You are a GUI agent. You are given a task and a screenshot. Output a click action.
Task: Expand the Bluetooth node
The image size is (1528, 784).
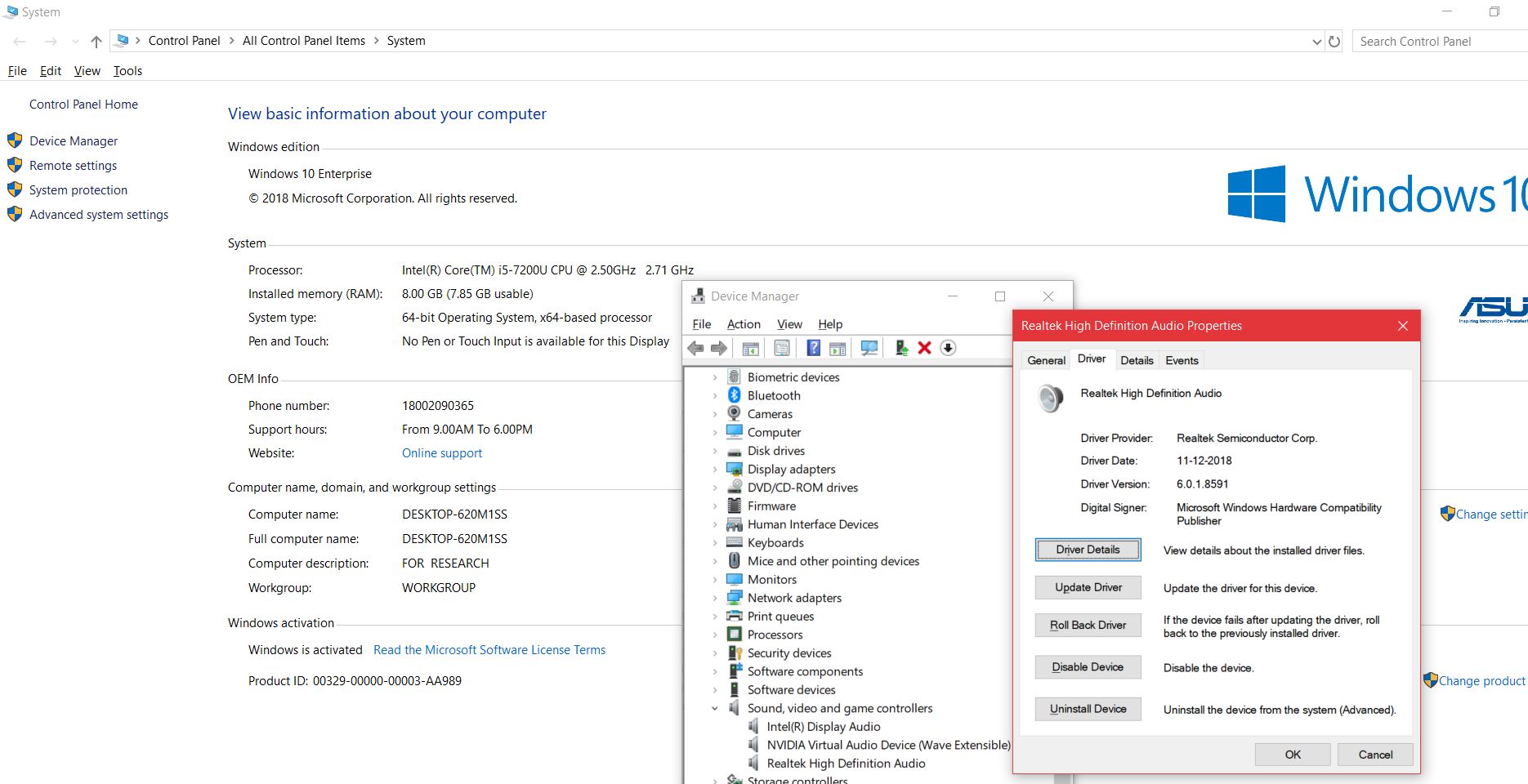715,395
